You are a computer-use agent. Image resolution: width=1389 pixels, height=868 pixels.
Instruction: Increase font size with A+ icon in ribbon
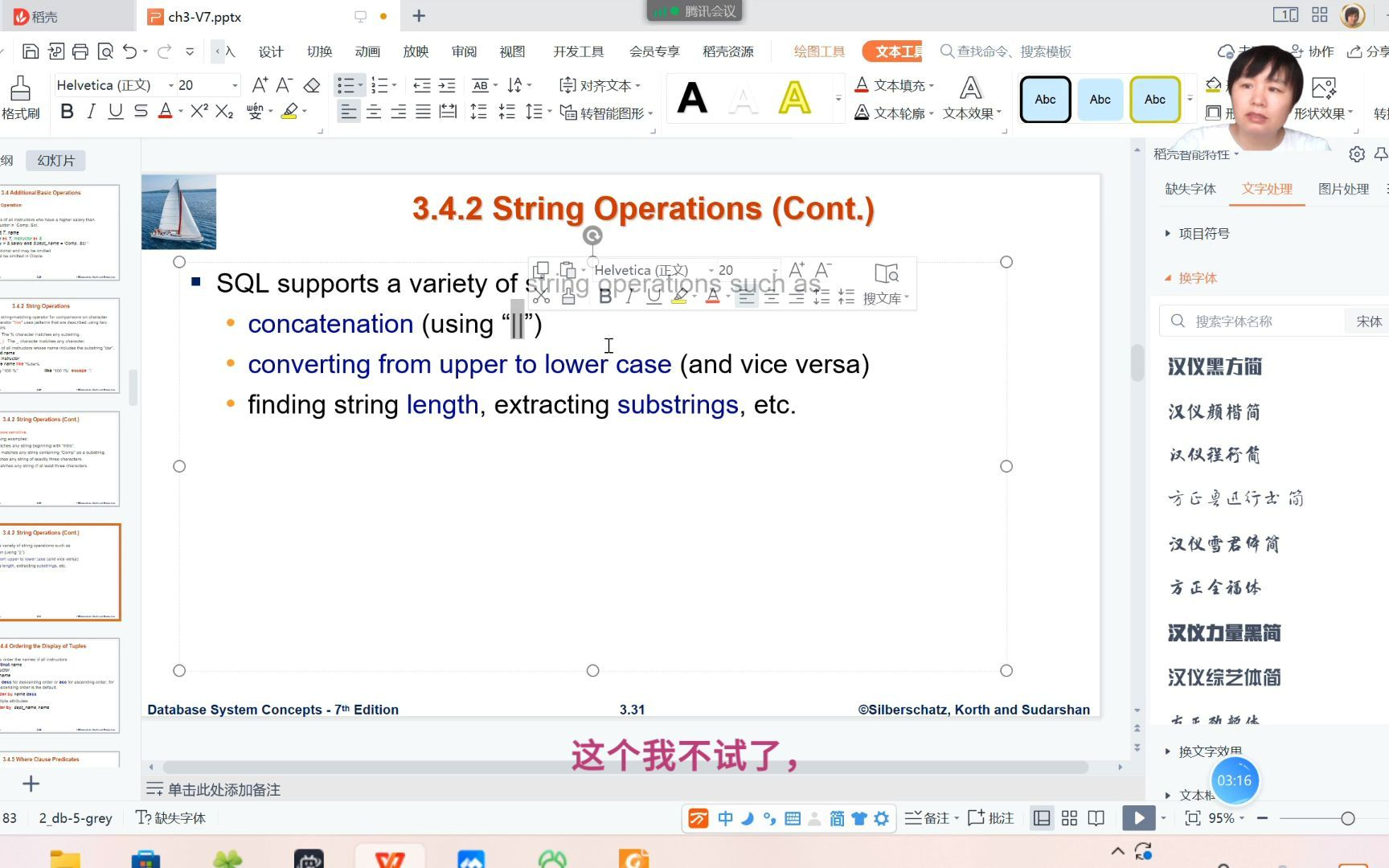coord(260,85)
